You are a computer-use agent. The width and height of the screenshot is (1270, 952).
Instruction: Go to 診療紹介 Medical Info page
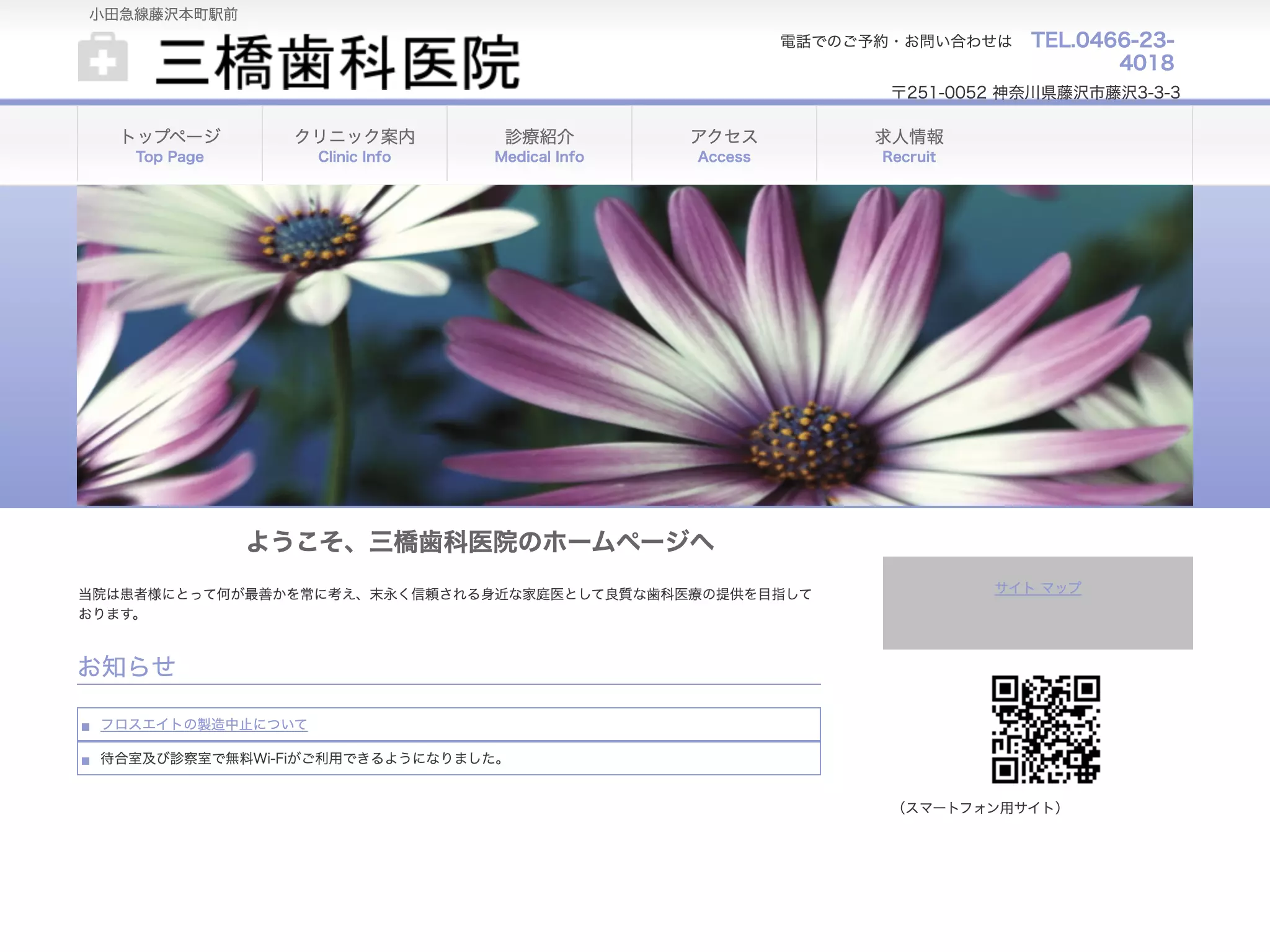tap(540, 145)
